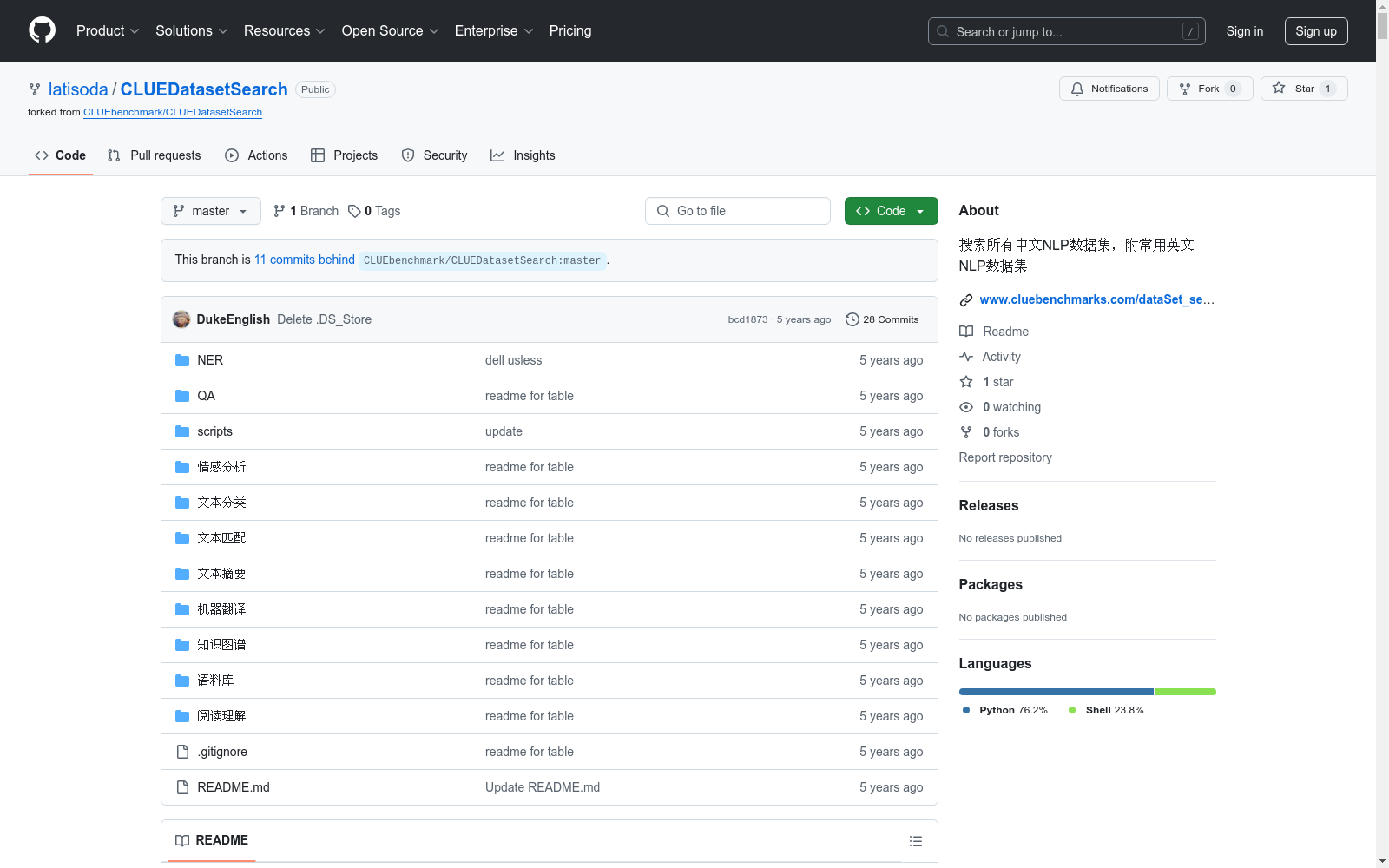The height and width of the screenshot is (868, 1389).
Task: Click the Sign in link
Action: click(1245, 31)
